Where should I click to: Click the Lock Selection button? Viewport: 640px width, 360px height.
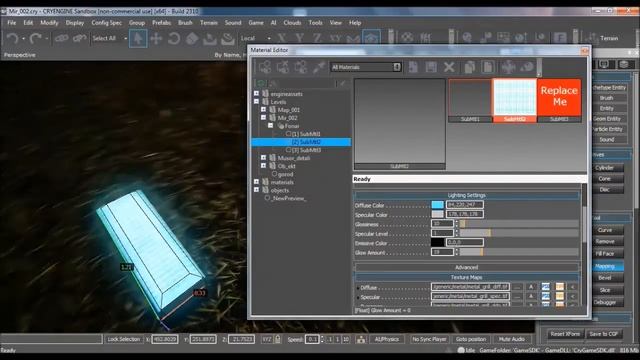coord(123,339)
